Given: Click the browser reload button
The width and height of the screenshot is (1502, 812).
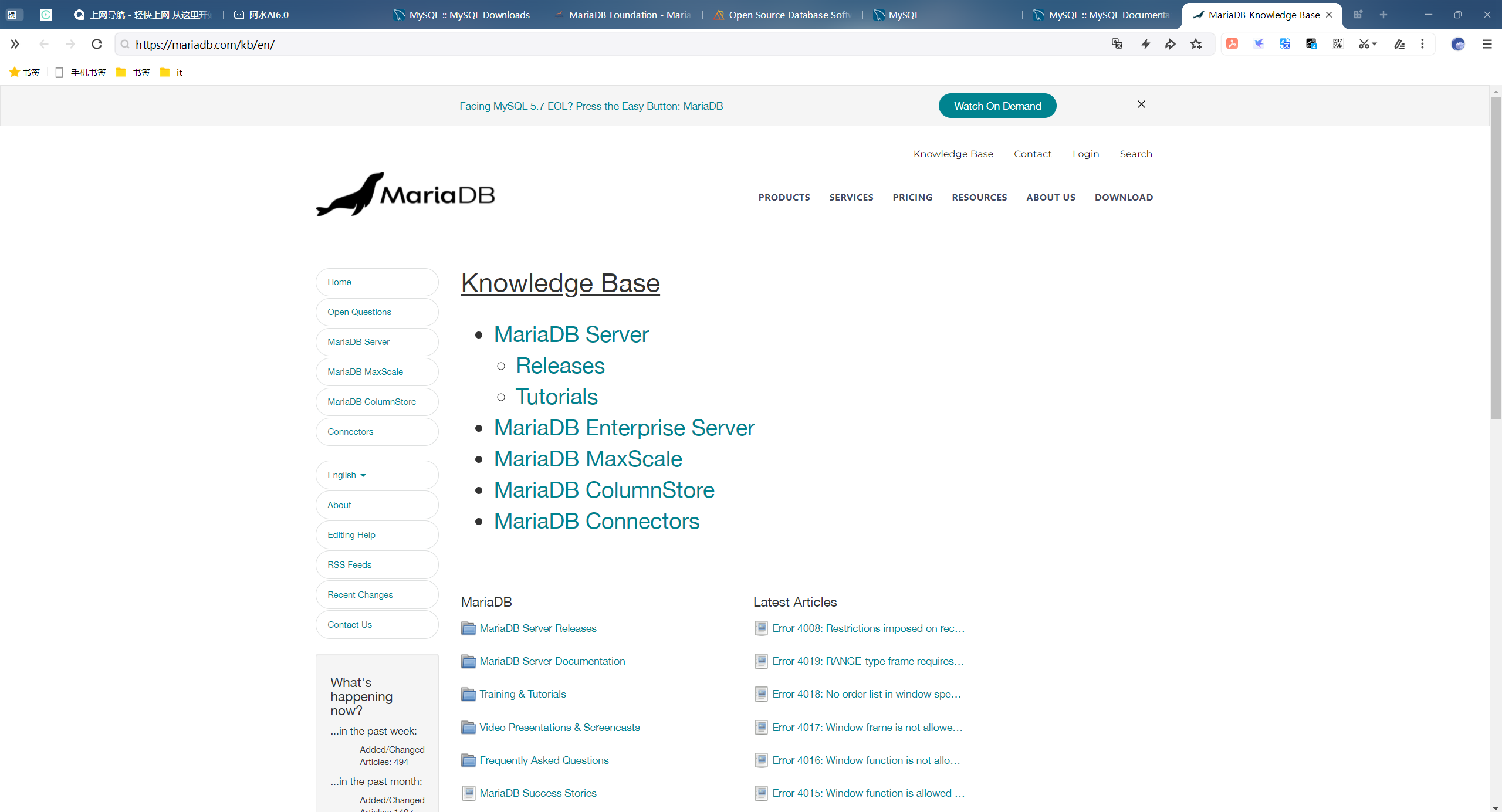Looking at the screenshot, I should click(97, 44).
